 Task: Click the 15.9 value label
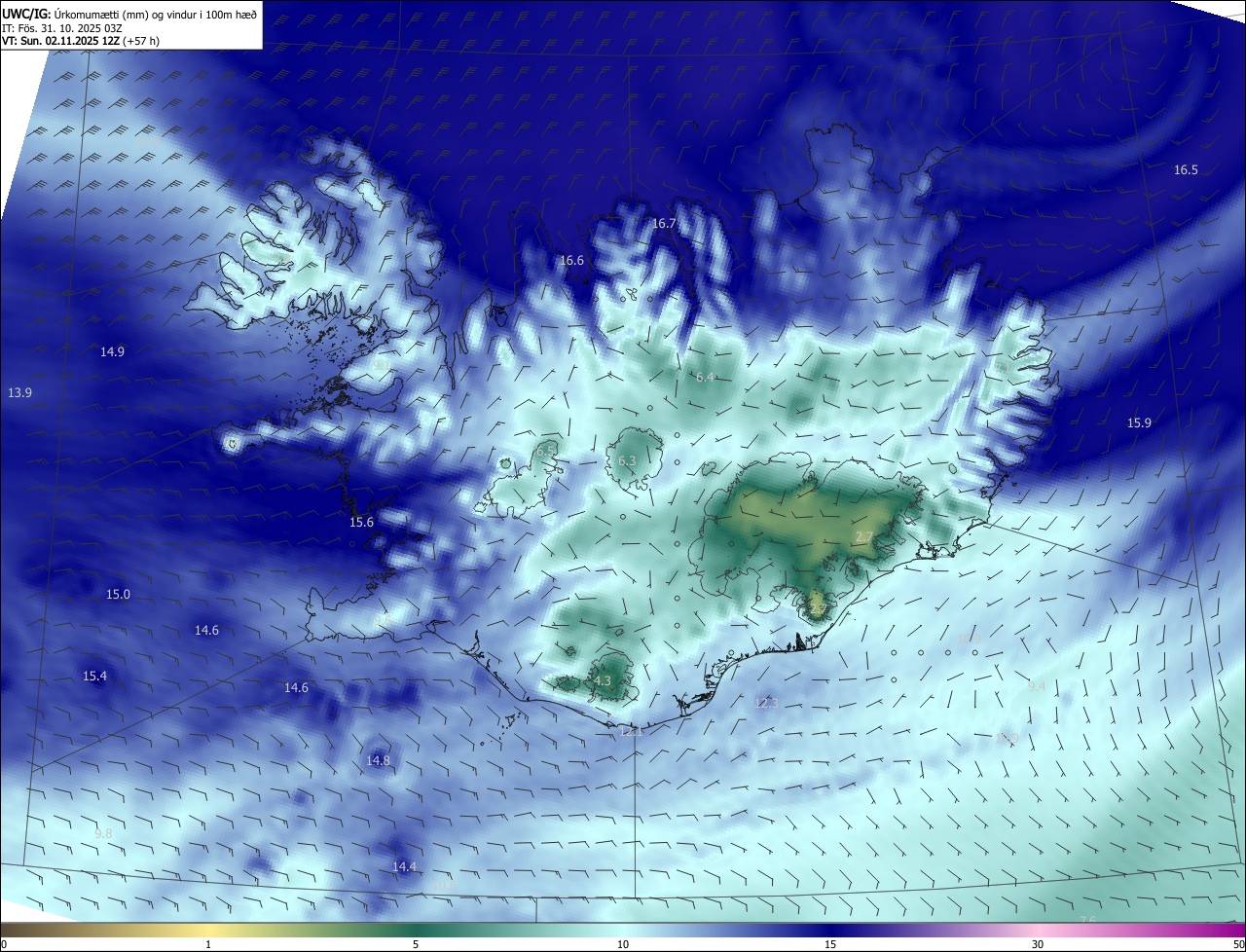coord(1139,423)
